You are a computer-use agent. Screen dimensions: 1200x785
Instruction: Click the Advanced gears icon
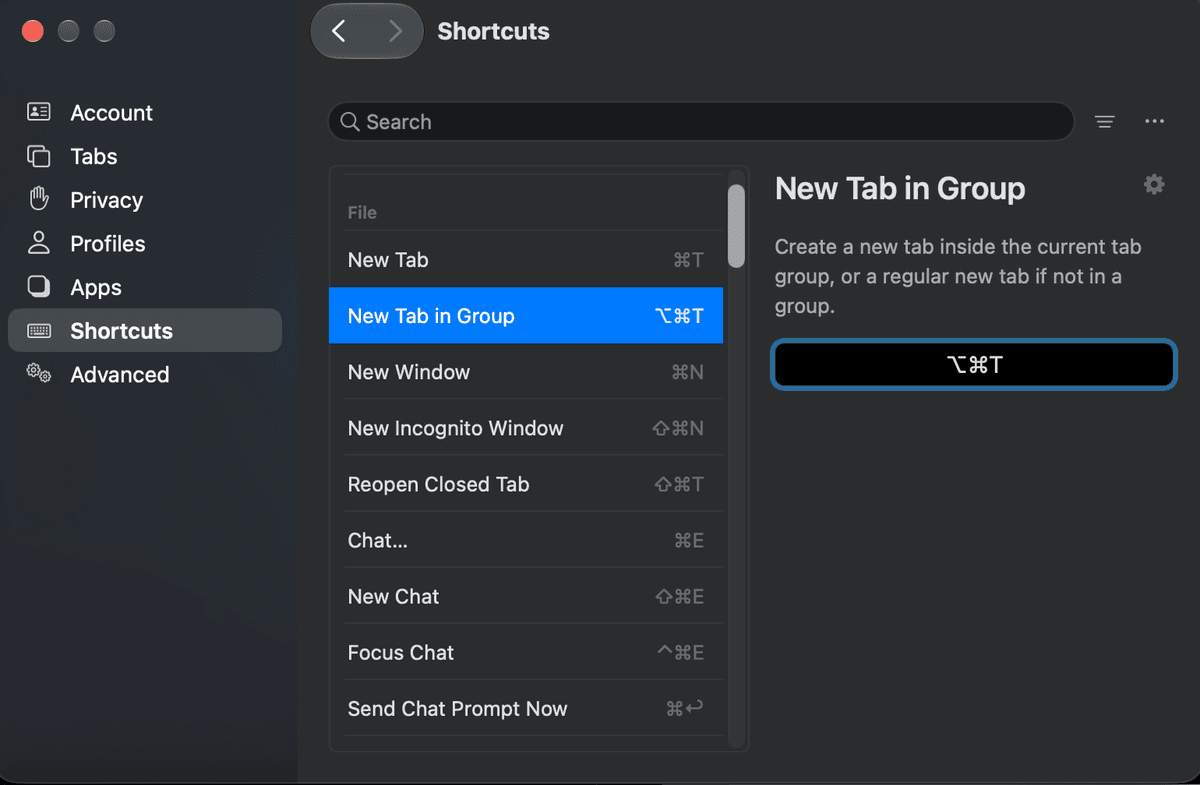tap(39, 374)
